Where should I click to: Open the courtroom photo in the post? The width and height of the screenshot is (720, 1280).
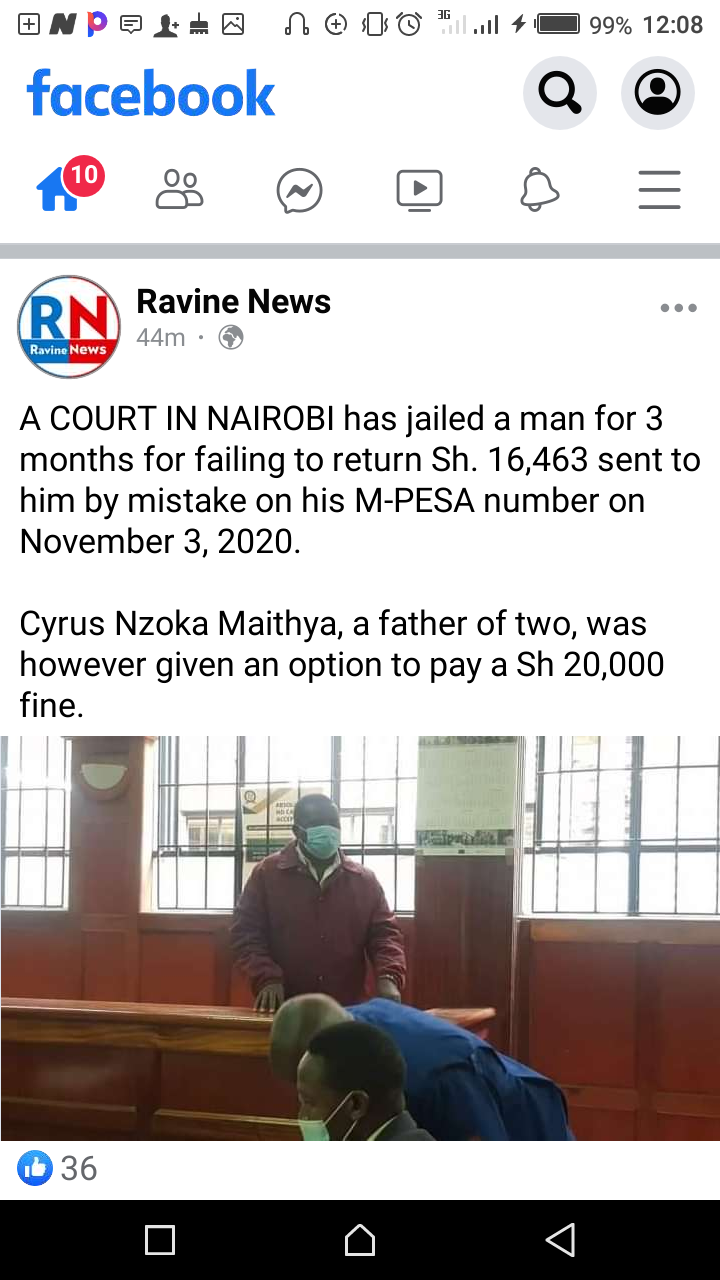[x=360, y=938]
